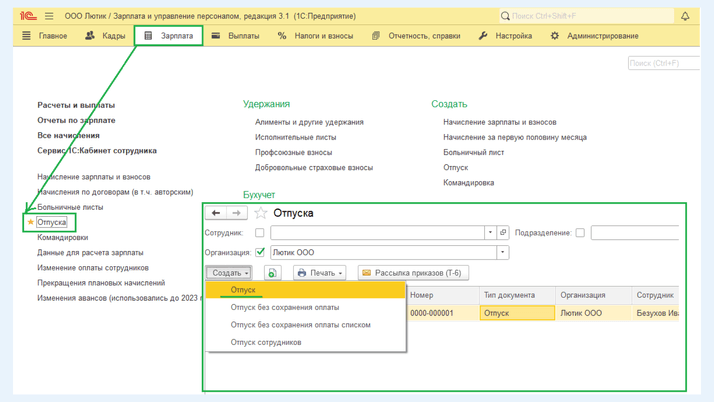Image resolution: width=714 pixels, height=402 pixels.
Task: Expand the Сотрудник field dropdown arrow
Action: coord(490,233)
